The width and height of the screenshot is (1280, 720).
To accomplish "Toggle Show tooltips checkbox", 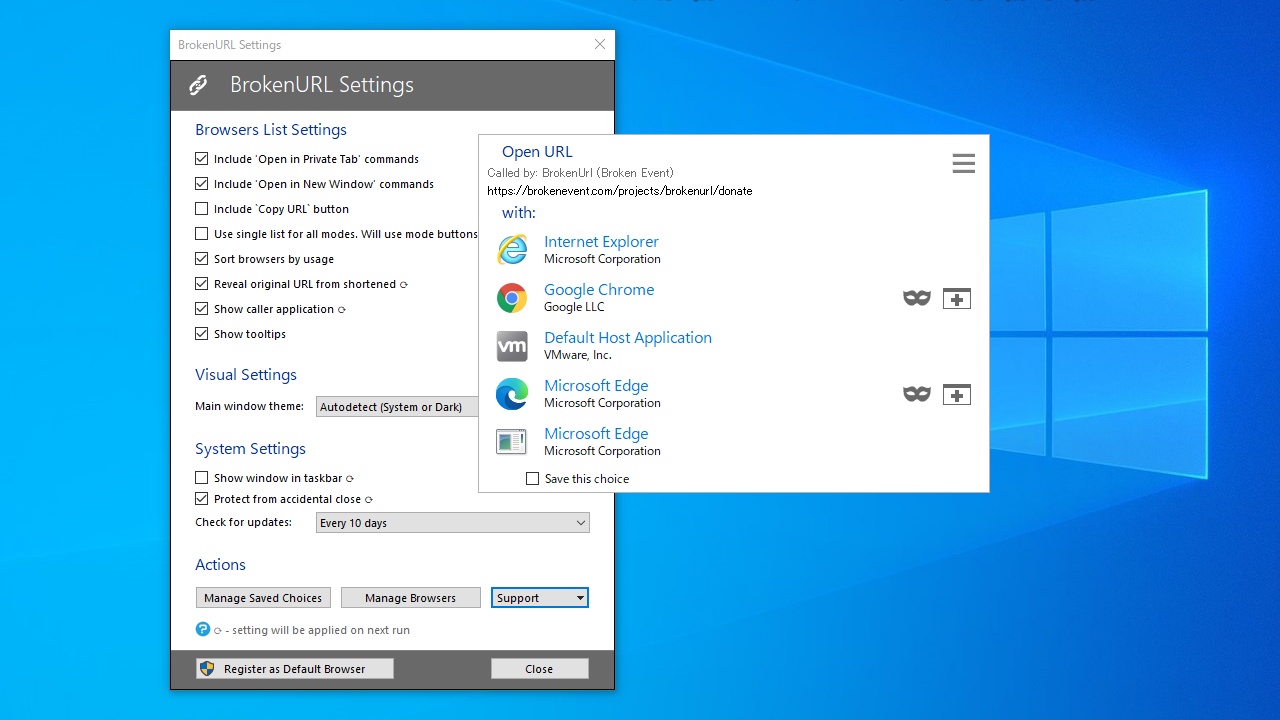I will click(x=202, y=334).
